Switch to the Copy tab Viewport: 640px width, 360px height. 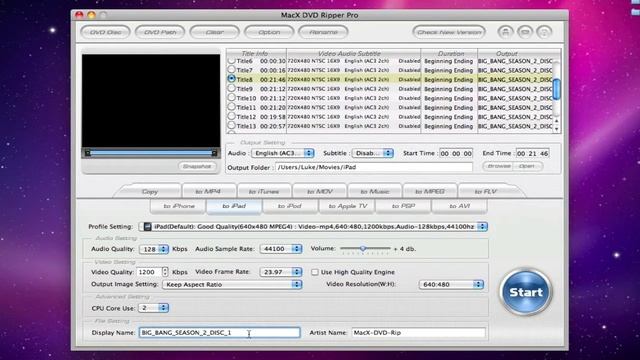(x=149, y=191)
